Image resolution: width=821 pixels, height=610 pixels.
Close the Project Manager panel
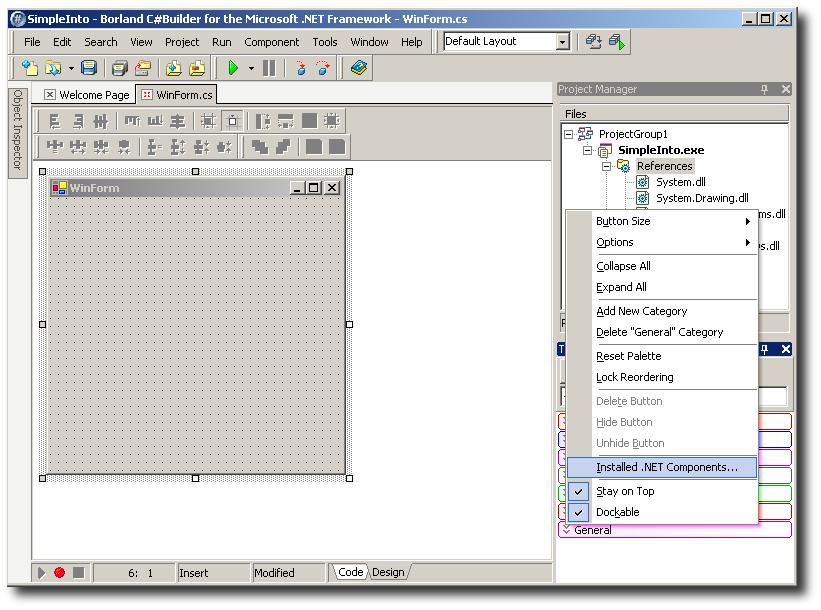pyautogui.click(x=785, y=89)
